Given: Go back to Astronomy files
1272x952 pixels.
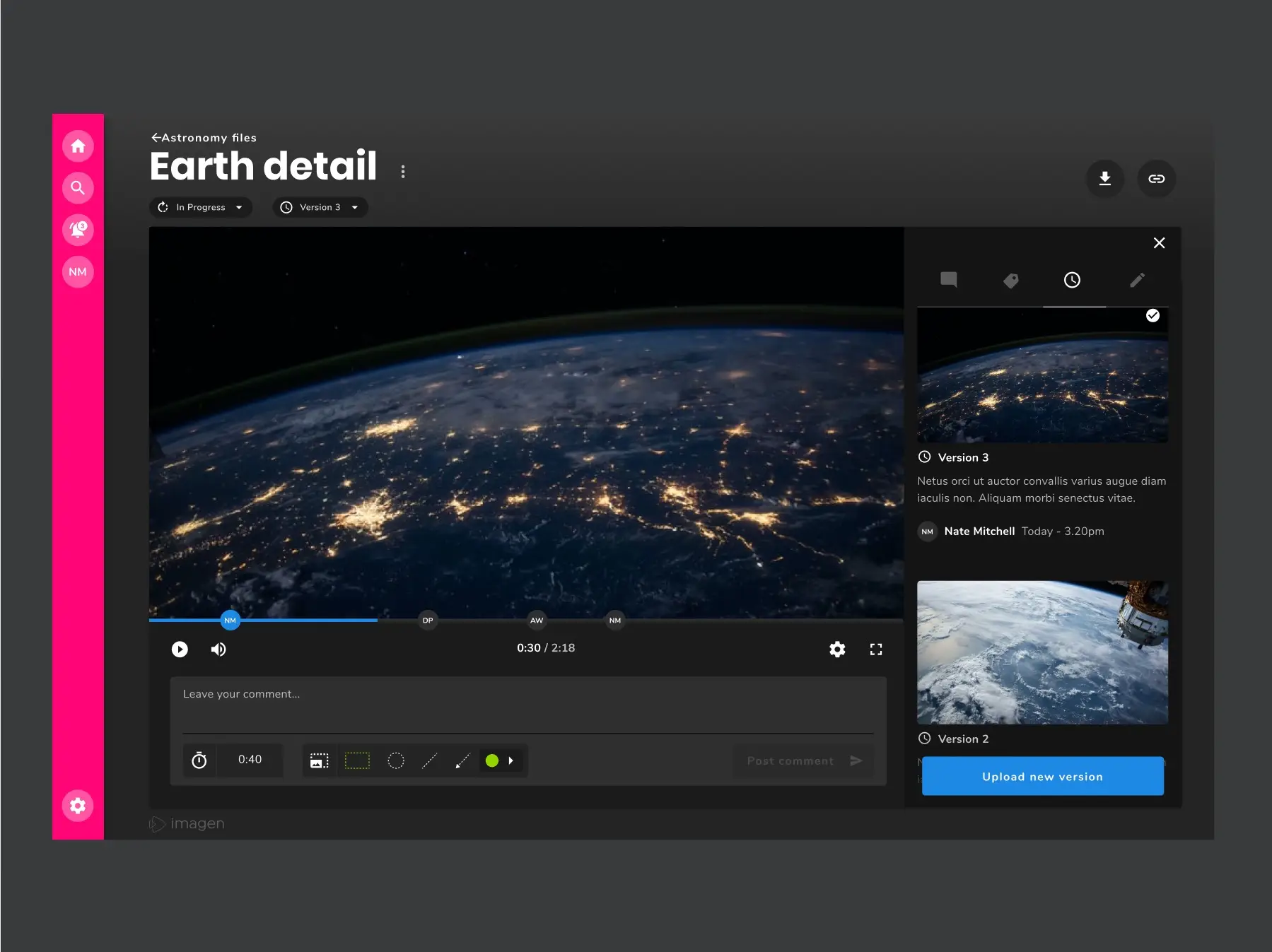Looking at the screenshot, I should [204, 138].
